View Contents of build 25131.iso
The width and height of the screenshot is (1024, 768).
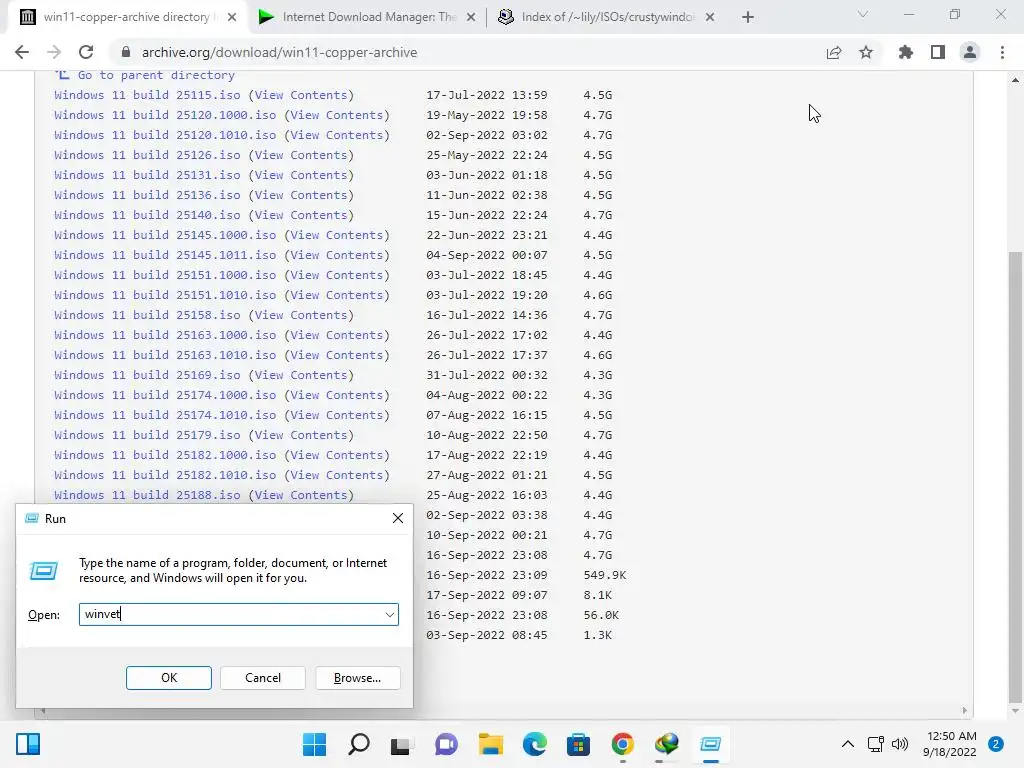[301, 175]
